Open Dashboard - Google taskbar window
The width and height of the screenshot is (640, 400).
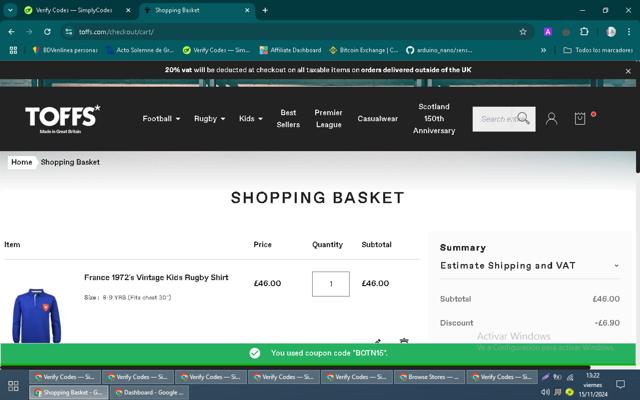click(x=149, y=392)
